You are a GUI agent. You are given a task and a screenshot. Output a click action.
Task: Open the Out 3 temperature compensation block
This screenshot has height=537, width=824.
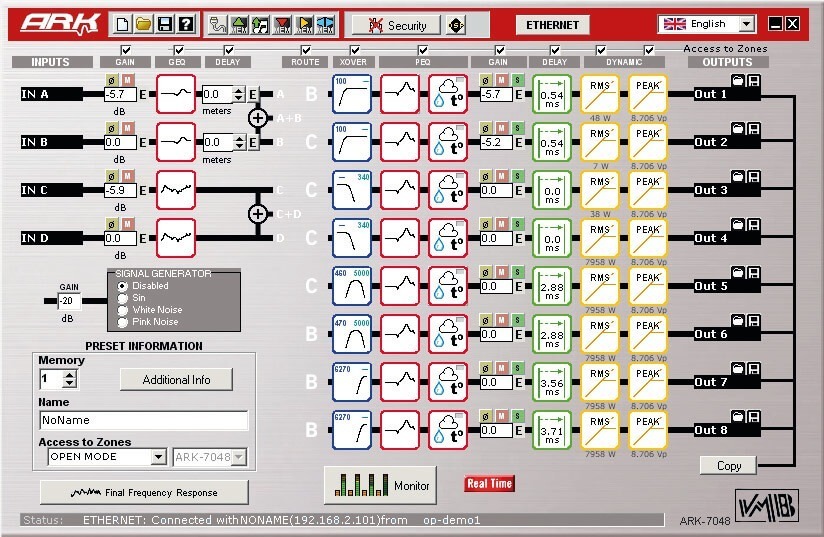[x=448, y=190]
